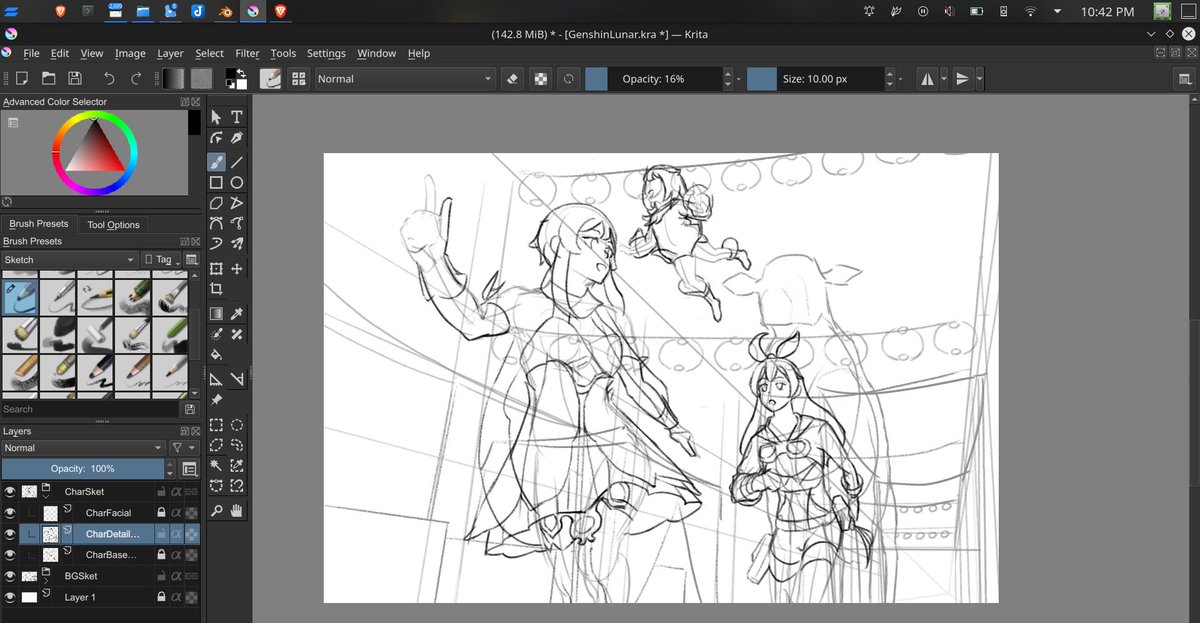Select the Transform tool
The height and width of the screenshot is (623, 1200).
coord(216,269)
